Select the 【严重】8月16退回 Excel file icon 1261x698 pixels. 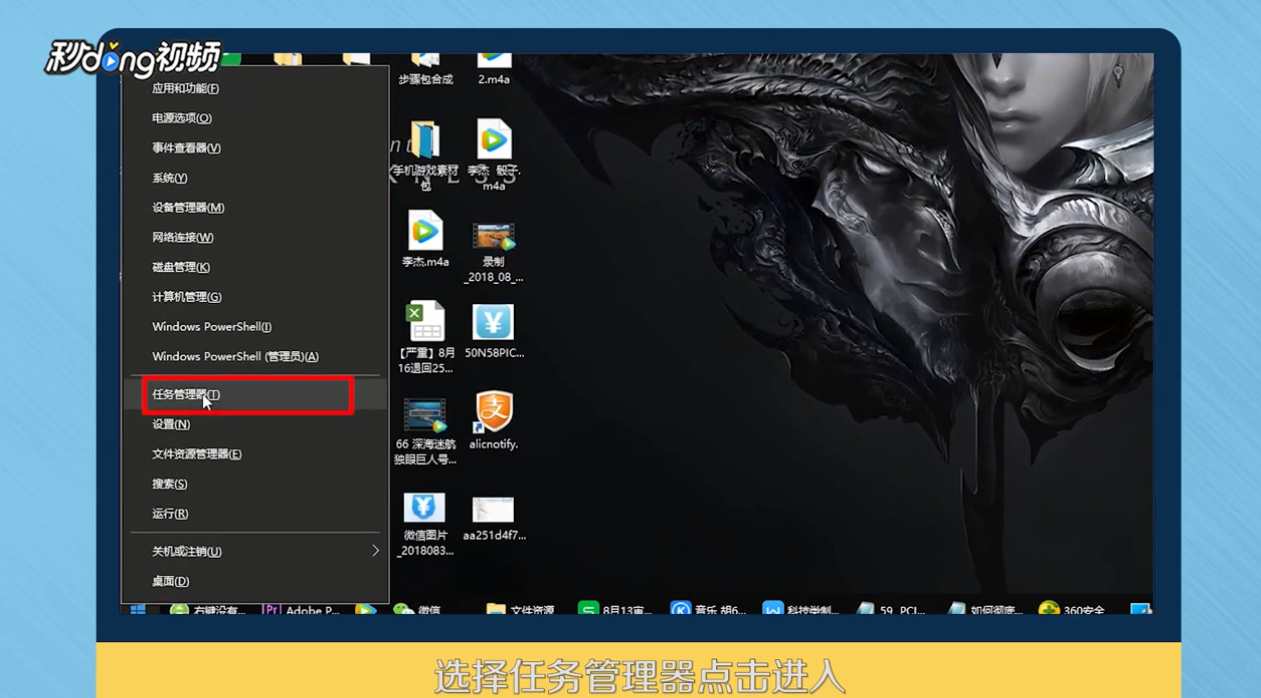(x=425, y=322)
